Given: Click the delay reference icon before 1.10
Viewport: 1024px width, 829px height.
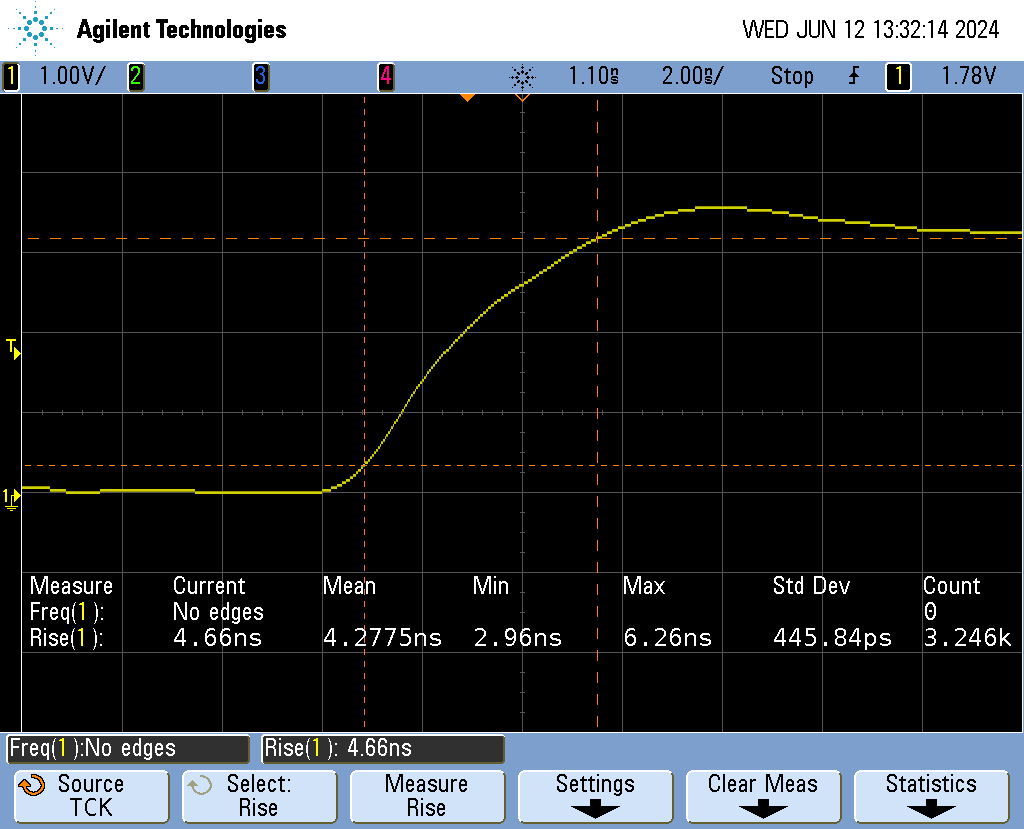Looking at the screenshot, I should (522, 77).
